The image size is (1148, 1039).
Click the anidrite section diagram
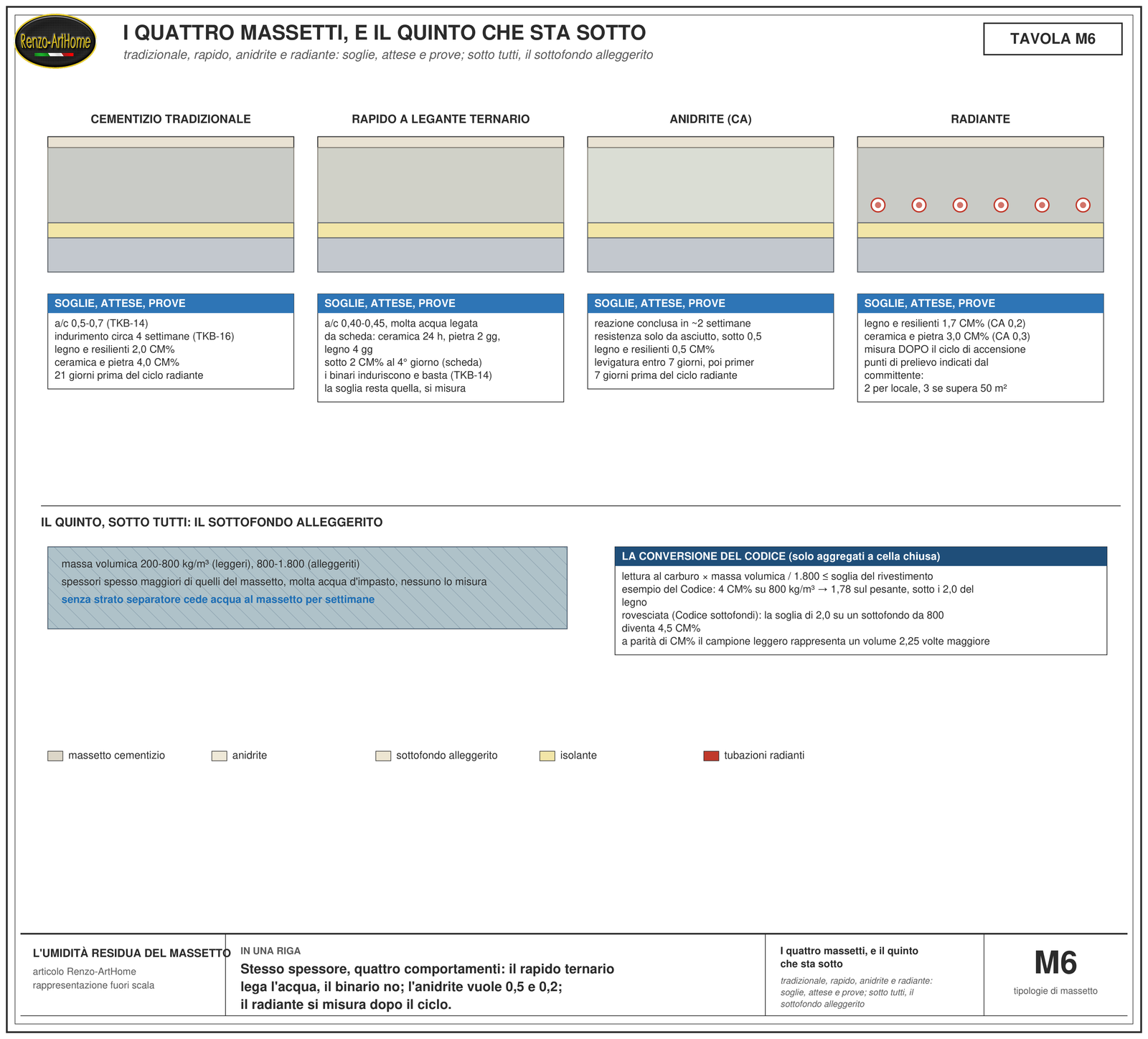710,204
